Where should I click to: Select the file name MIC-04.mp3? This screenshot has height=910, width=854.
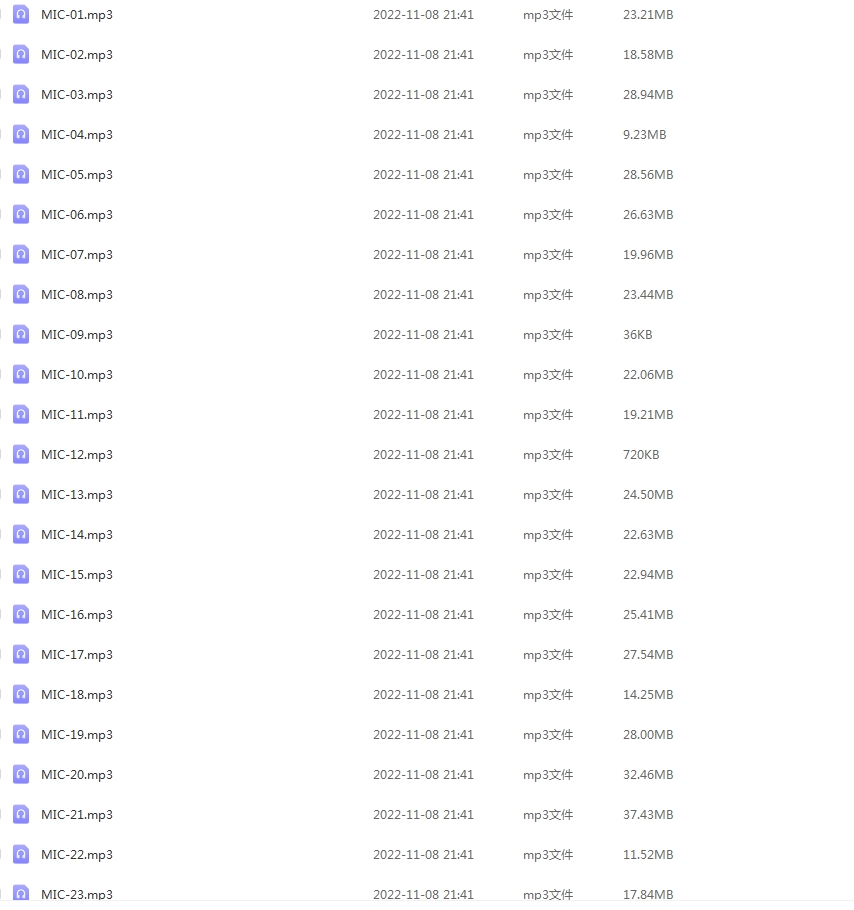pyautogui.click(x=77, y=135)
